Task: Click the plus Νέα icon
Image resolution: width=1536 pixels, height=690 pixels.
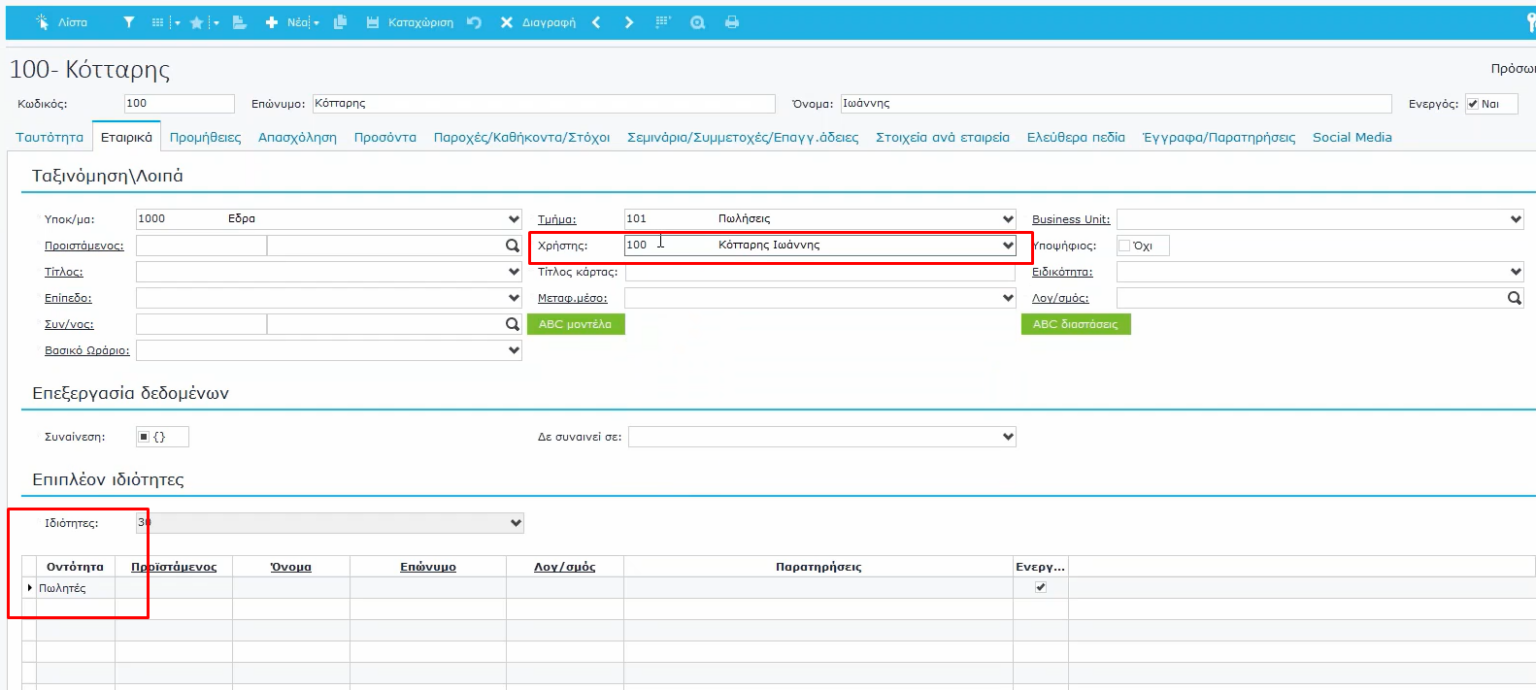Action: pos(271,22)
